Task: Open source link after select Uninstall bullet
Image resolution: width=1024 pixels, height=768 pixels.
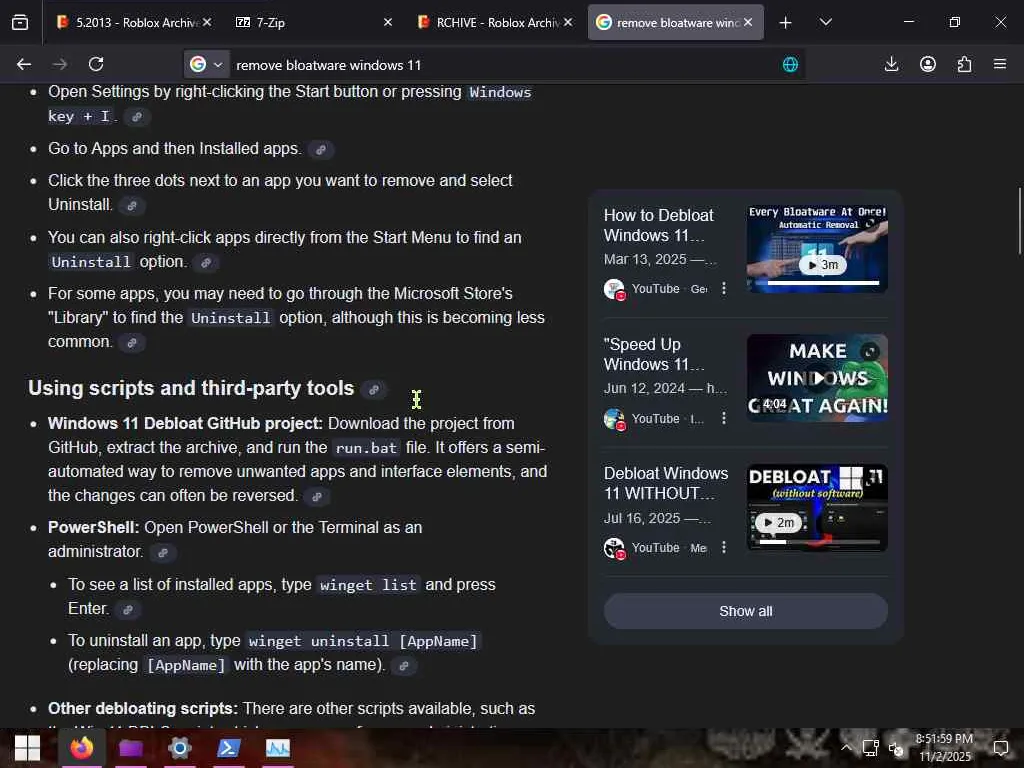Action: point(131,206)
